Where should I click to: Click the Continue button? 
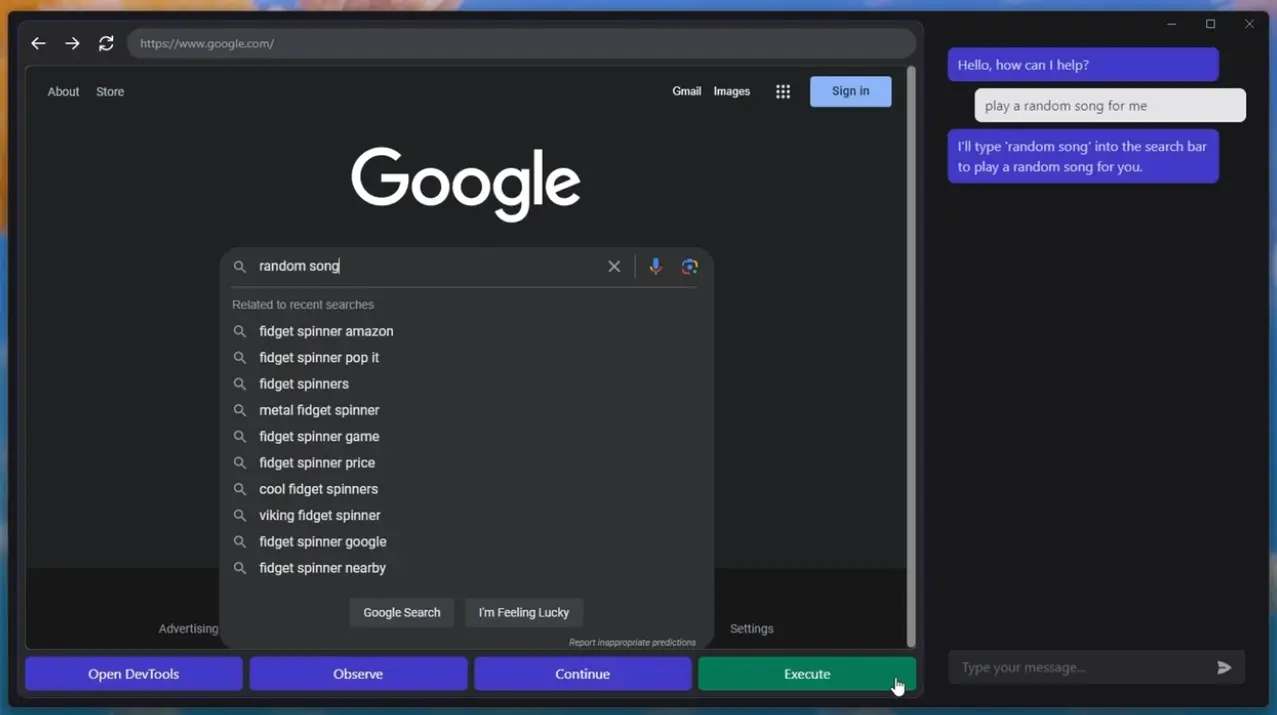(x=583, y=674)
